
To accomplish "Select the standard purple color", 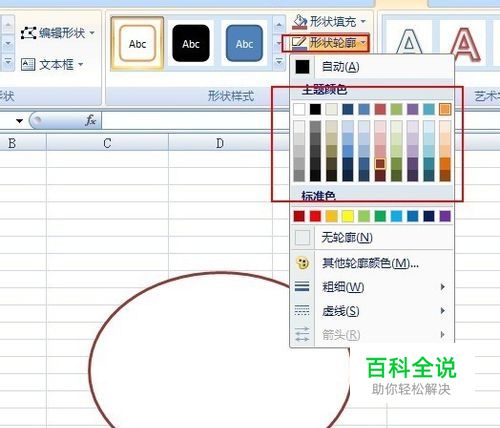I will 445,216.
